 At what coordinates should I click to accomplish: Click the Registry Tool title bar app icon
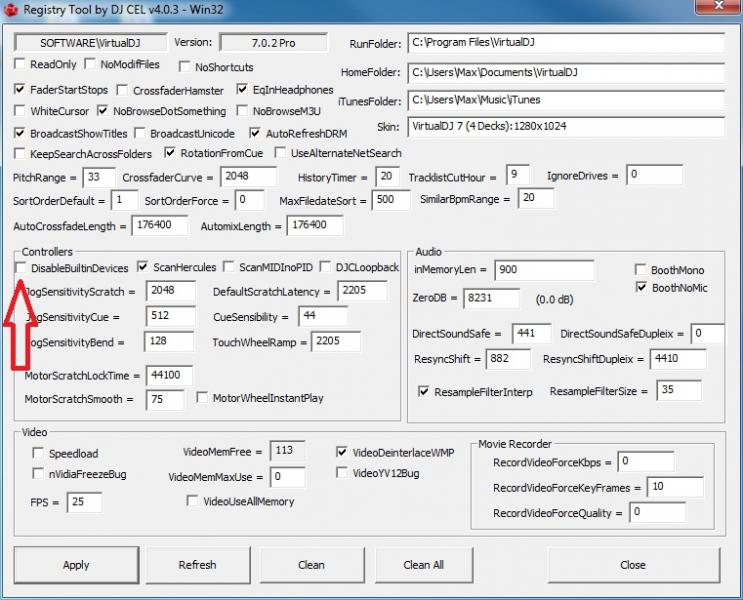coord(10,9)
